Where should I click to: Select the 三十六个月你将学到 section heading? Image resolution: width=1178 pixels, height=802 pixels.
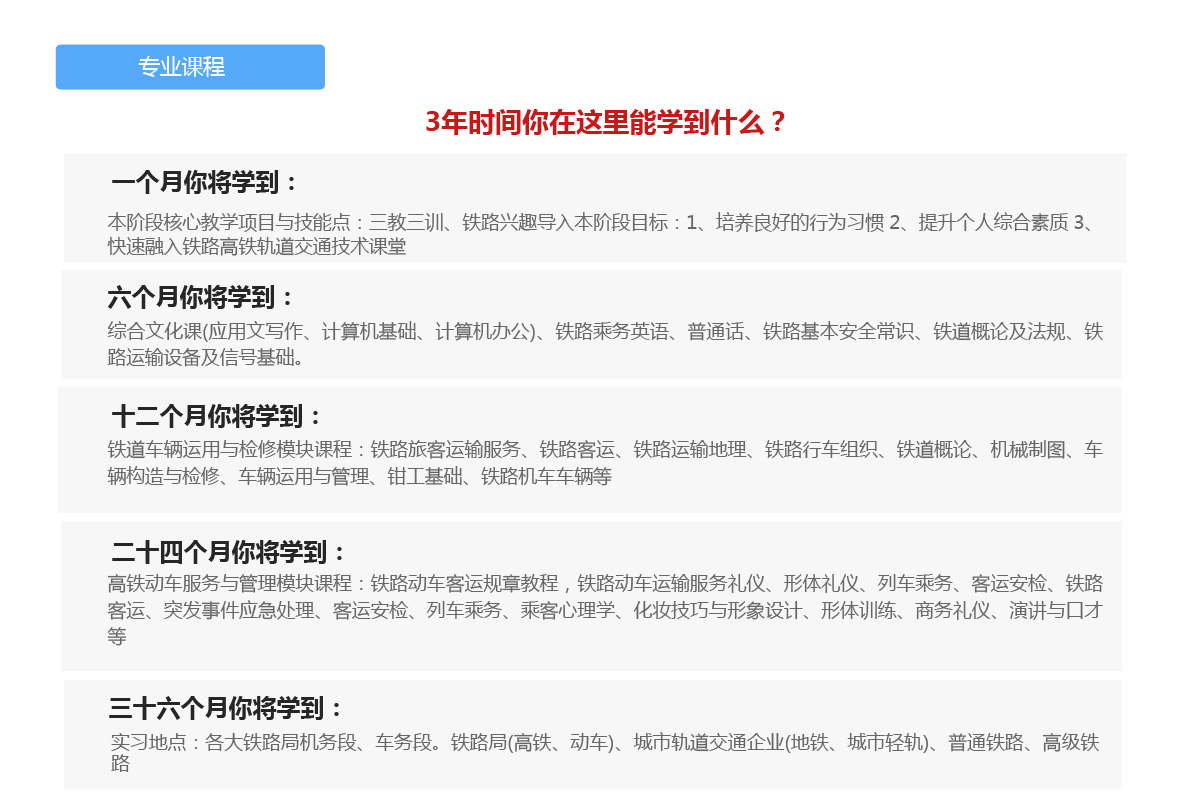[226, 710]
